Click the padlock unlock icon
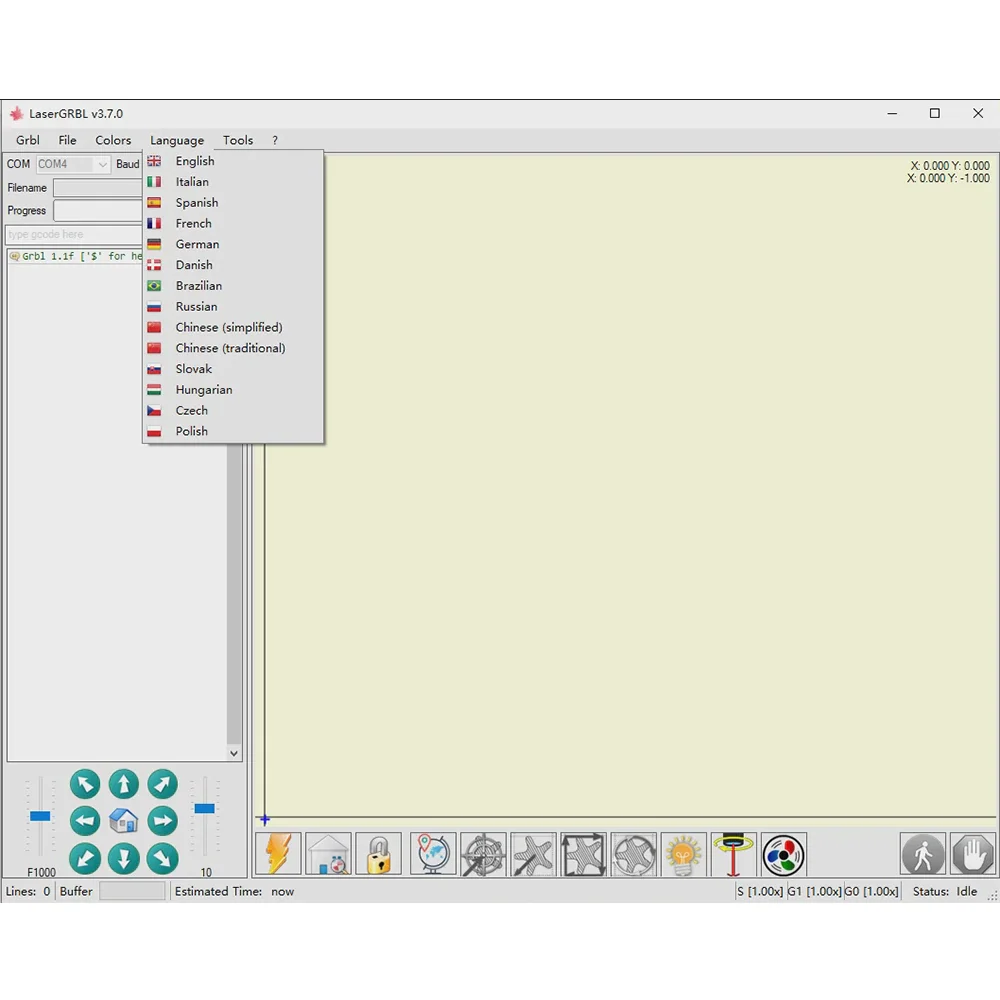Image resolution: width=1000 pixels, height=1000 pixels. tap(379, 854)
